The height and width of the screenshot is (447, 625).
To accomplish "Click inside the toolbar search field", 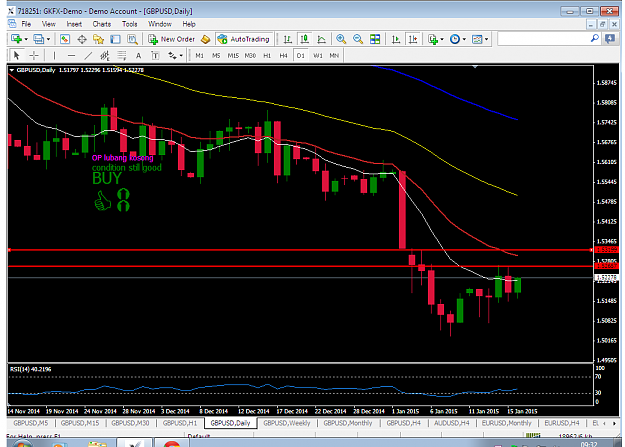I will tap(544, 39).
